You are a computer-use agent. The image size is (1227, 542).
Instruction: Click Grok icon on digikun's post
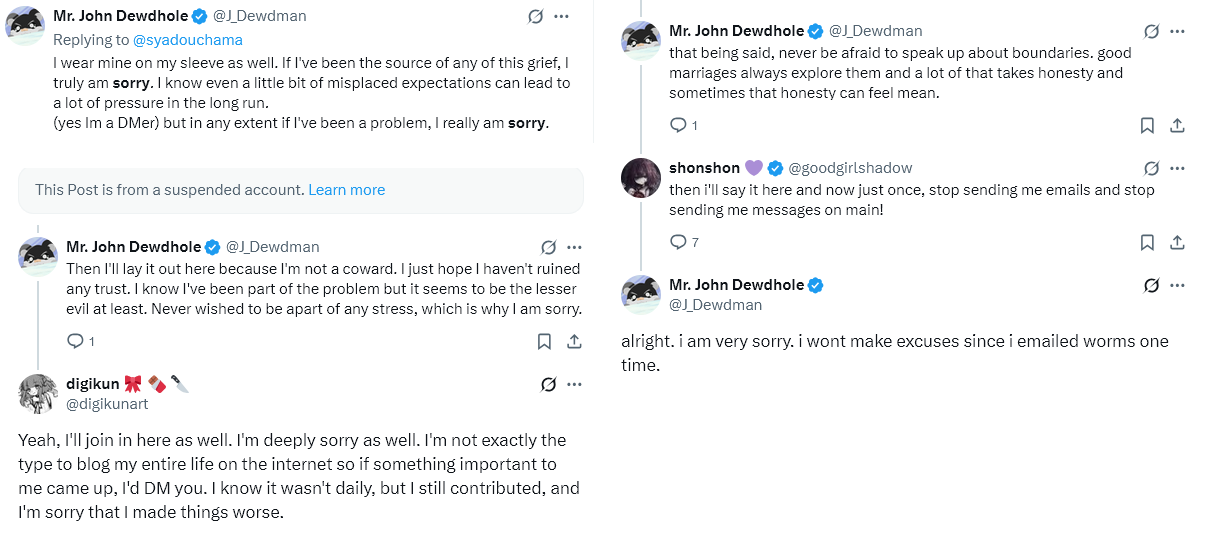[548, 384]
